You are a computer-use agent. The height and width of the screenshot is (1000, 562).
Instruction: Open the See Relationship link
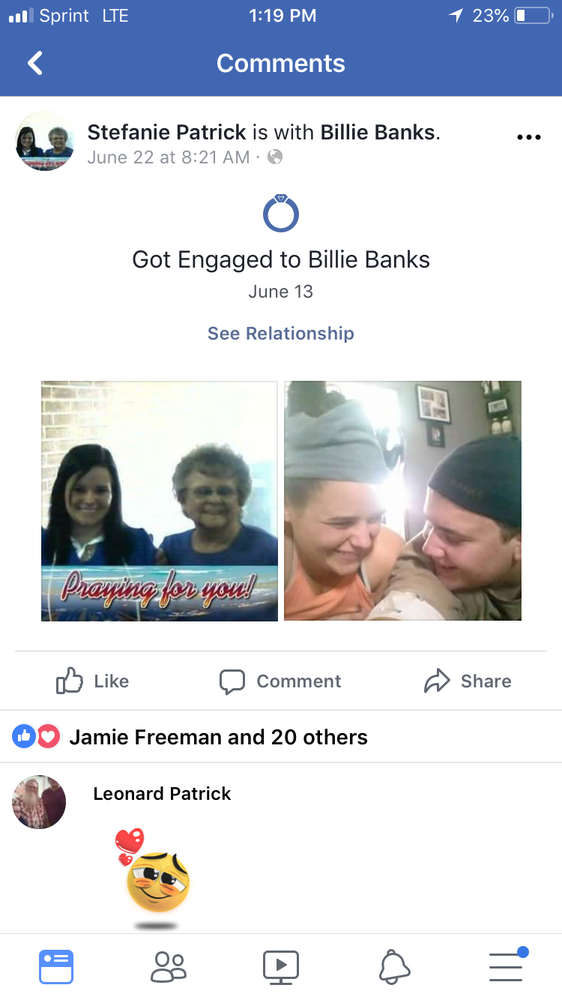click(281, 334)
